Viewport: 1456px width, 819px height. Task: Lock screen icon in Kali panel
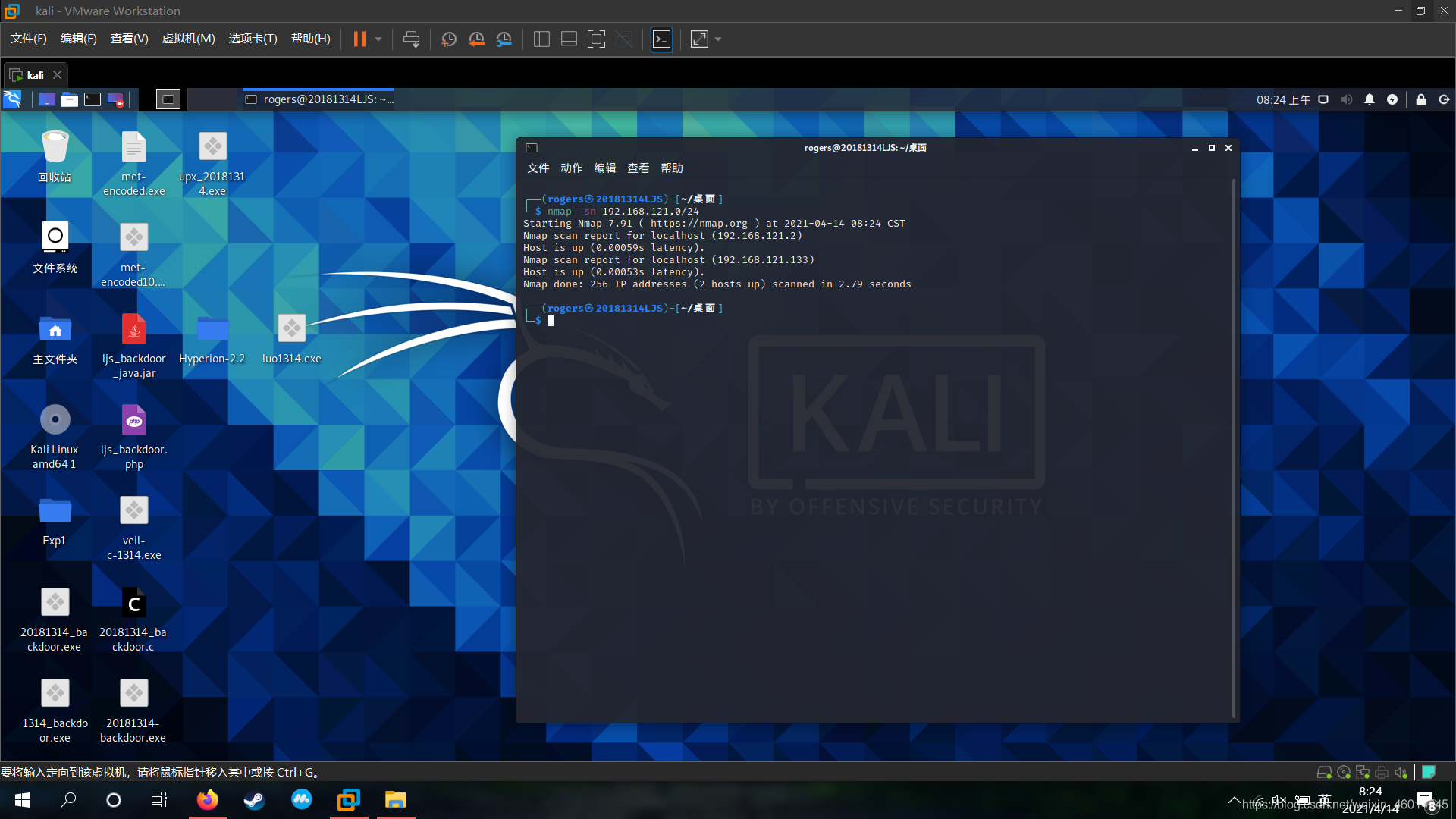click(x=1421, y=99)
